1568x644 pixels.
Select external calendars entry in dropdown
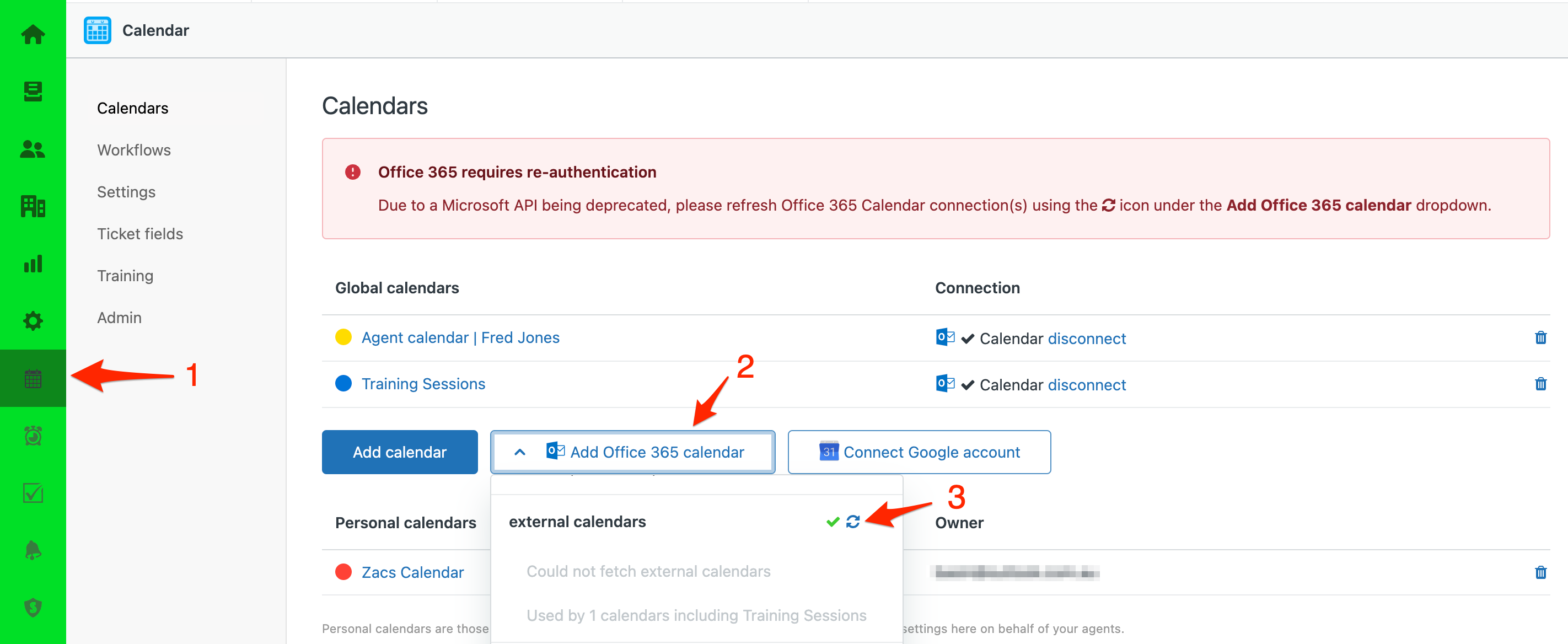577,522
